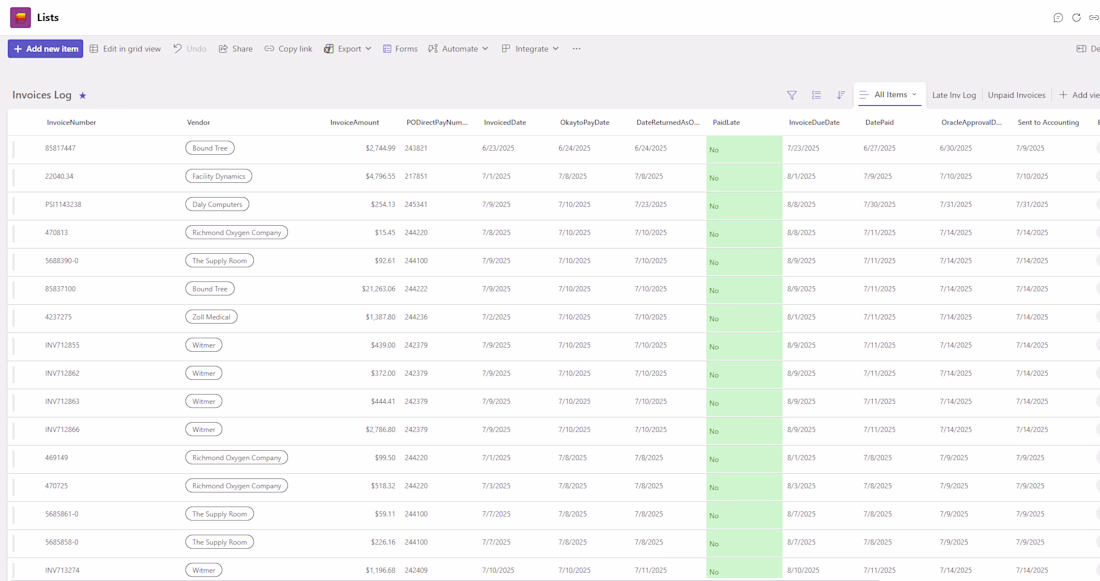Click the amount $4,796.55
The width and height of the screenshot is (1100, 581).
(x=380, y=176)
